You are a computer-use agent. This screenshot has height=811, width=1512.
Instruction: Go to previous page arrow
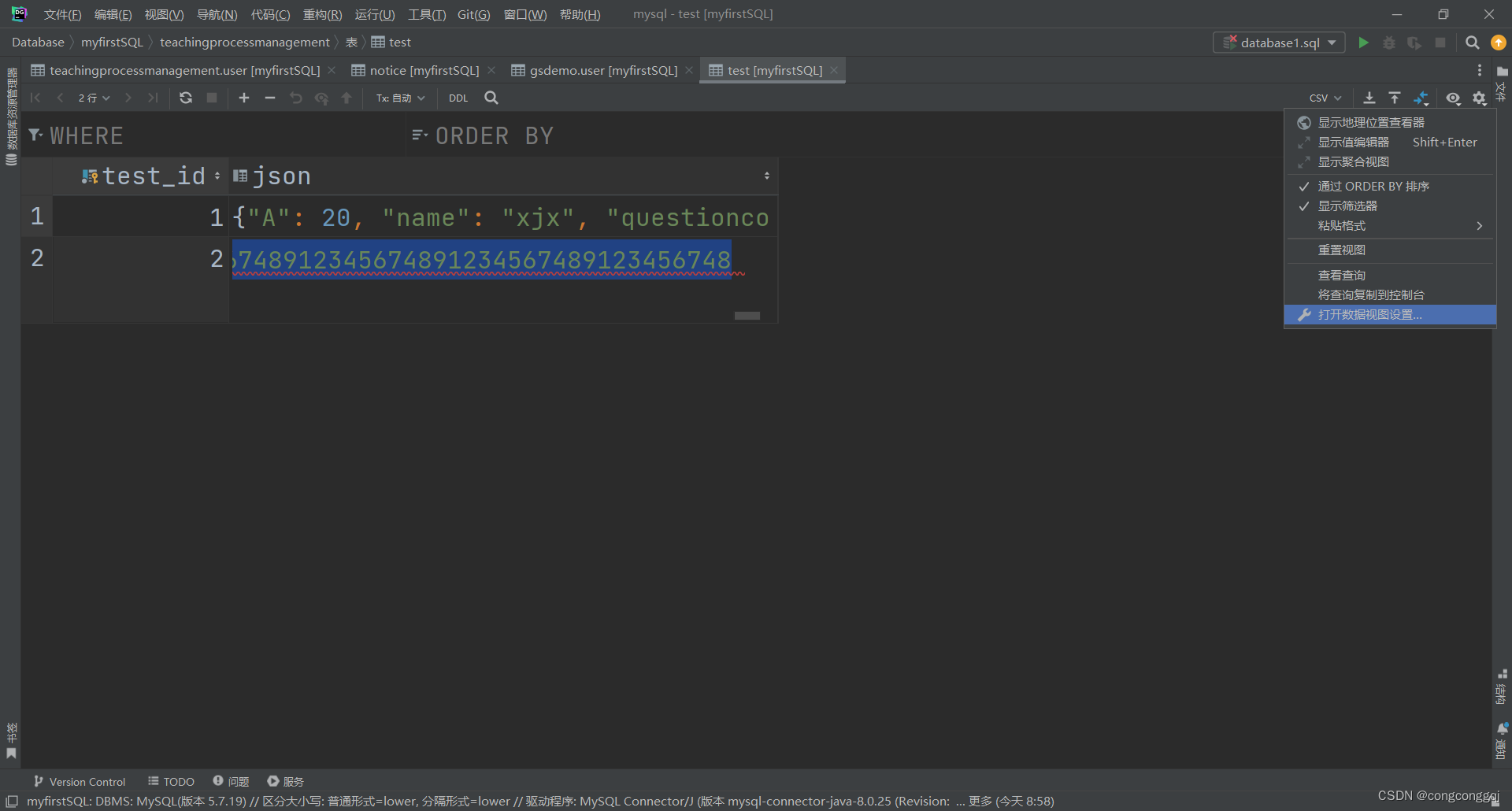[x=60, y=98]
